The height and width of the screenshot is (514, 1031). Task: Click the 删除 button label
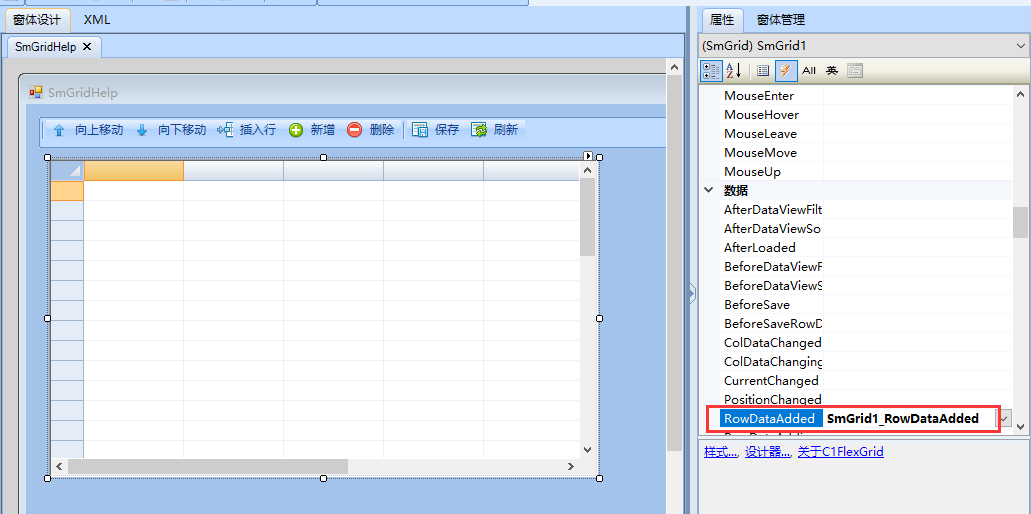tap(382, 130)
